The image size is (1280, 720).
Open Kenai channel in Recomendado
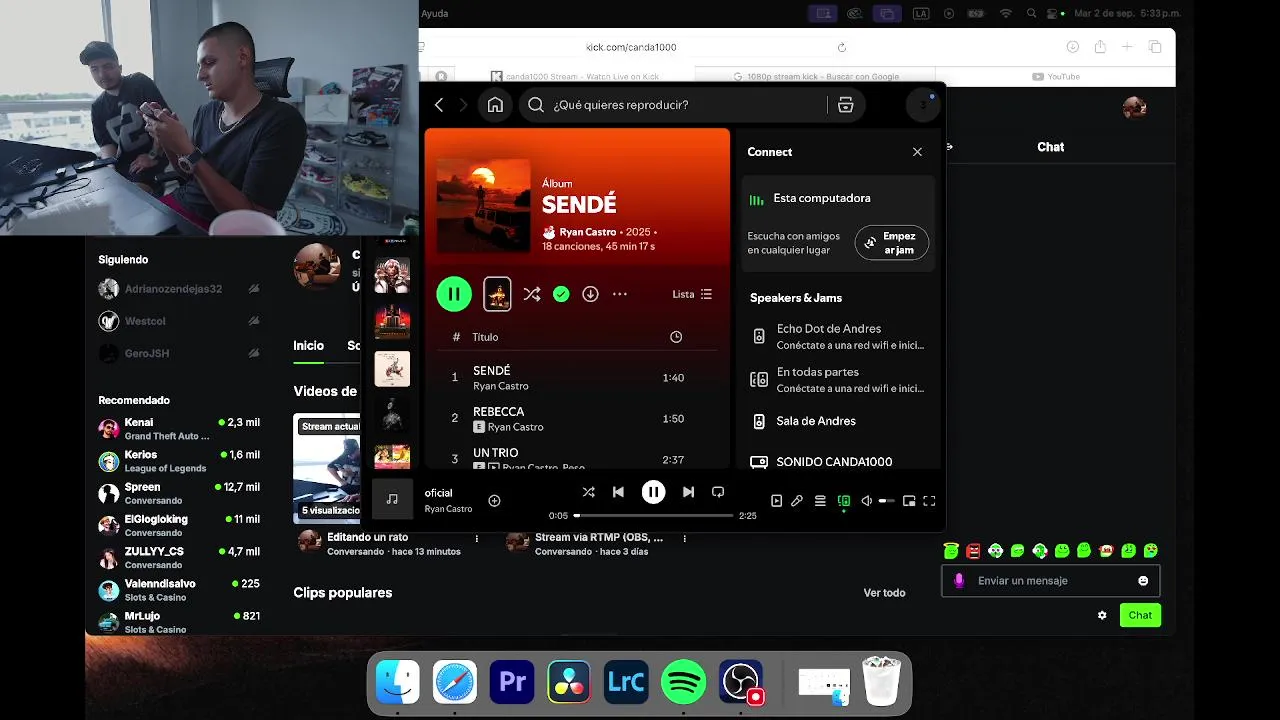(179, 429)
